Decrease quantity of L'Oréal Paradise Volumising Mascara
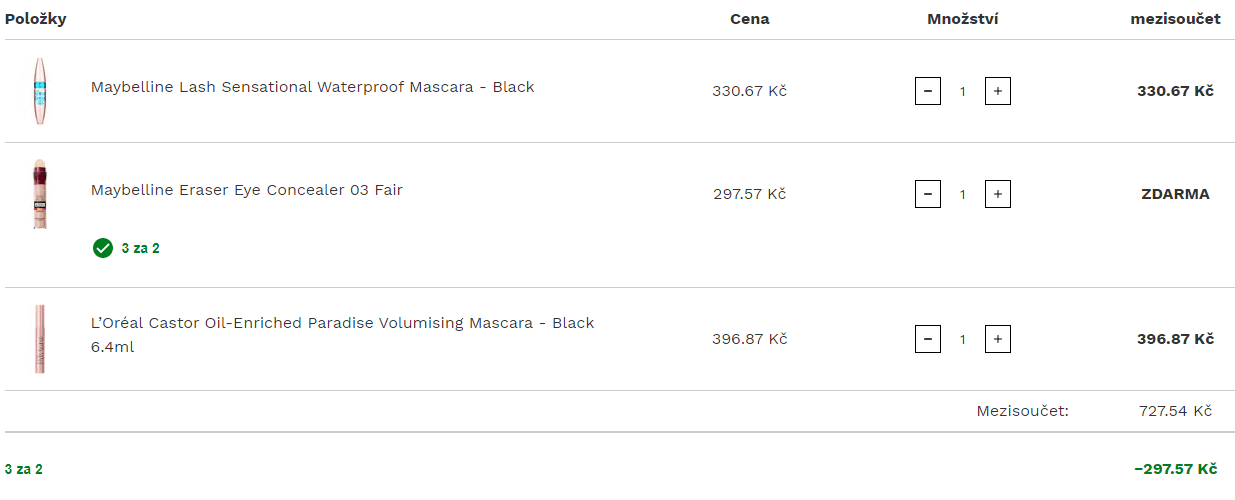Screen dimensions: 1235x500 [x=928, y=339]
